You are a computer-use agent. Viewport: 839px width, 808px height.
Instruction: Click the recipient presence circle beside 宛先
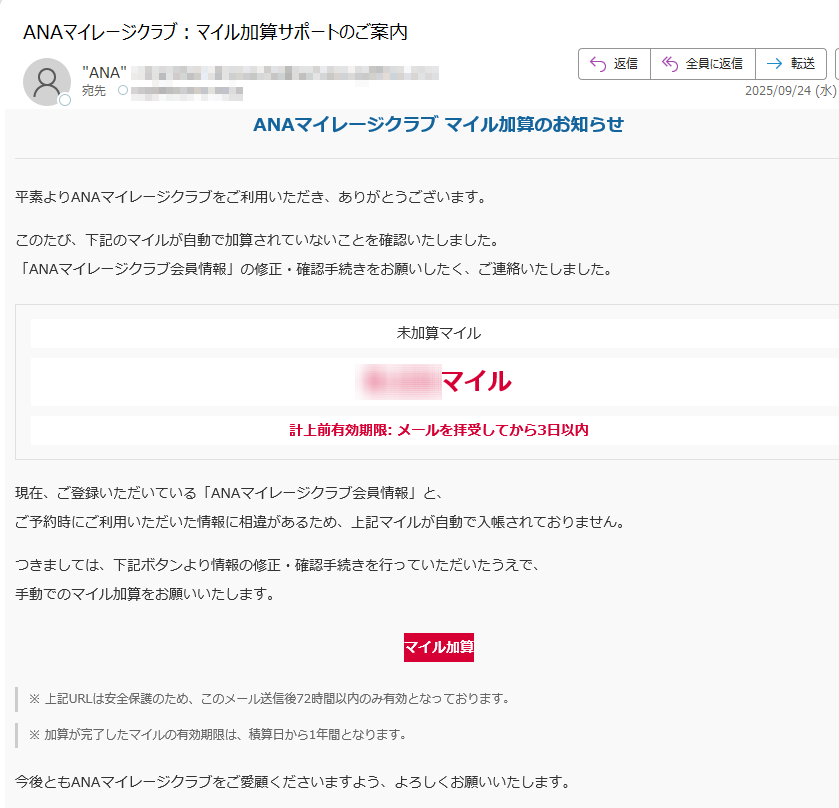[123, 91]
